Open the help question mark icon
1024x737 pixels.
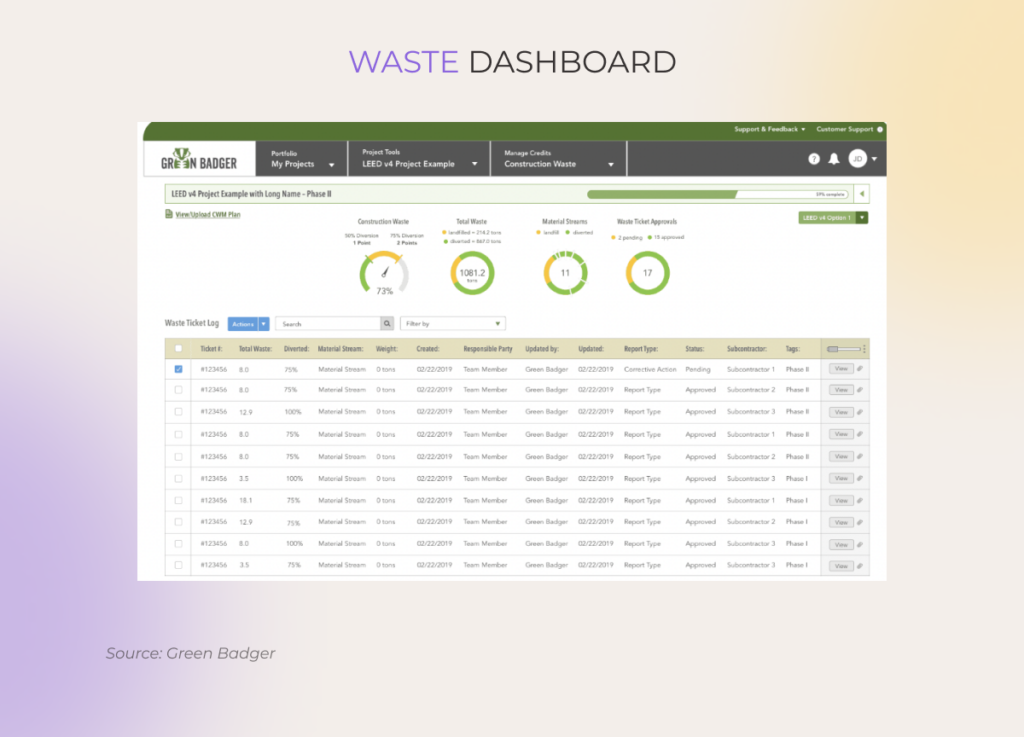pyautogui.click(x=813, y=159)
